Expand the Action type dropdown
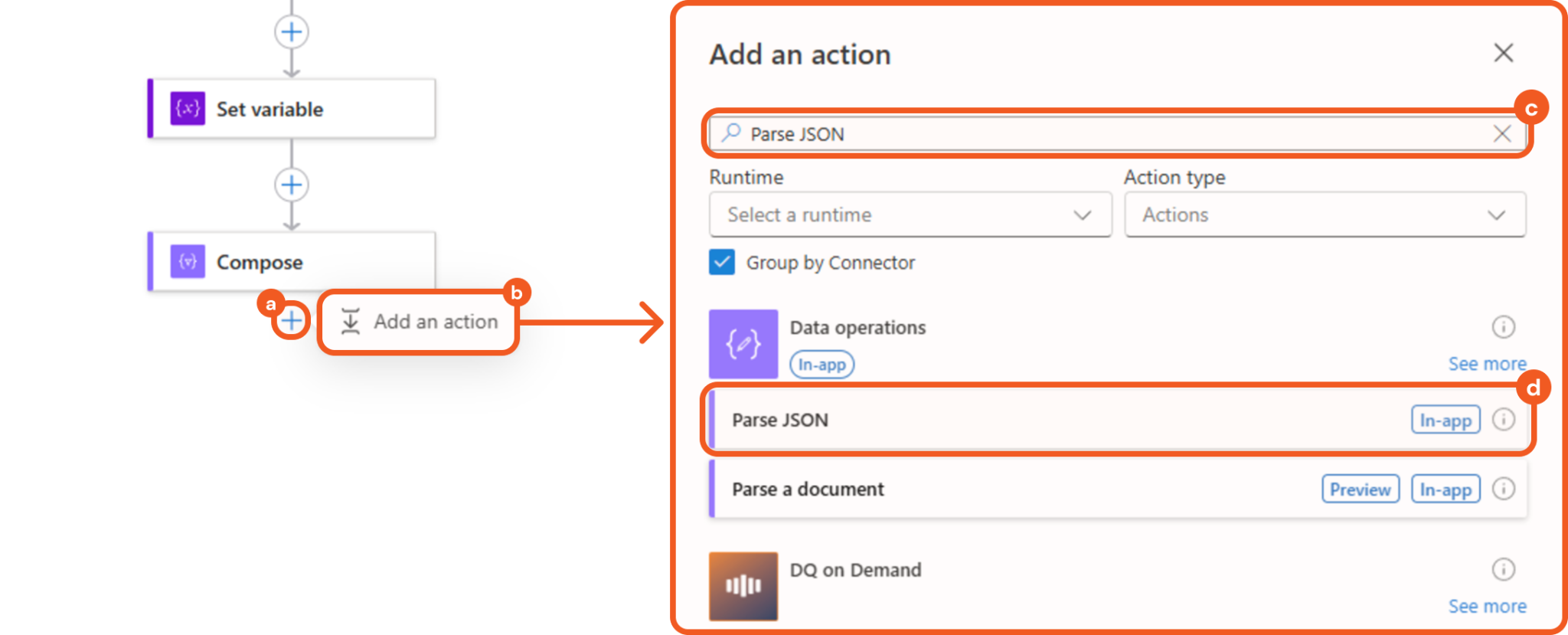 click(x=1325, y=215)
